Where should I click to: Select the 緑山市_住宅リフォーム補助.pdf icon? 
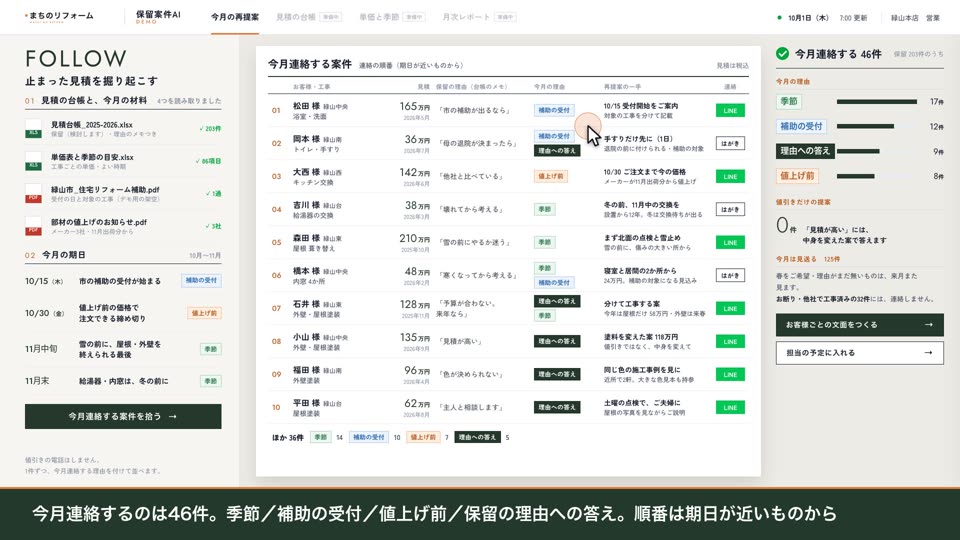[33, 193]
